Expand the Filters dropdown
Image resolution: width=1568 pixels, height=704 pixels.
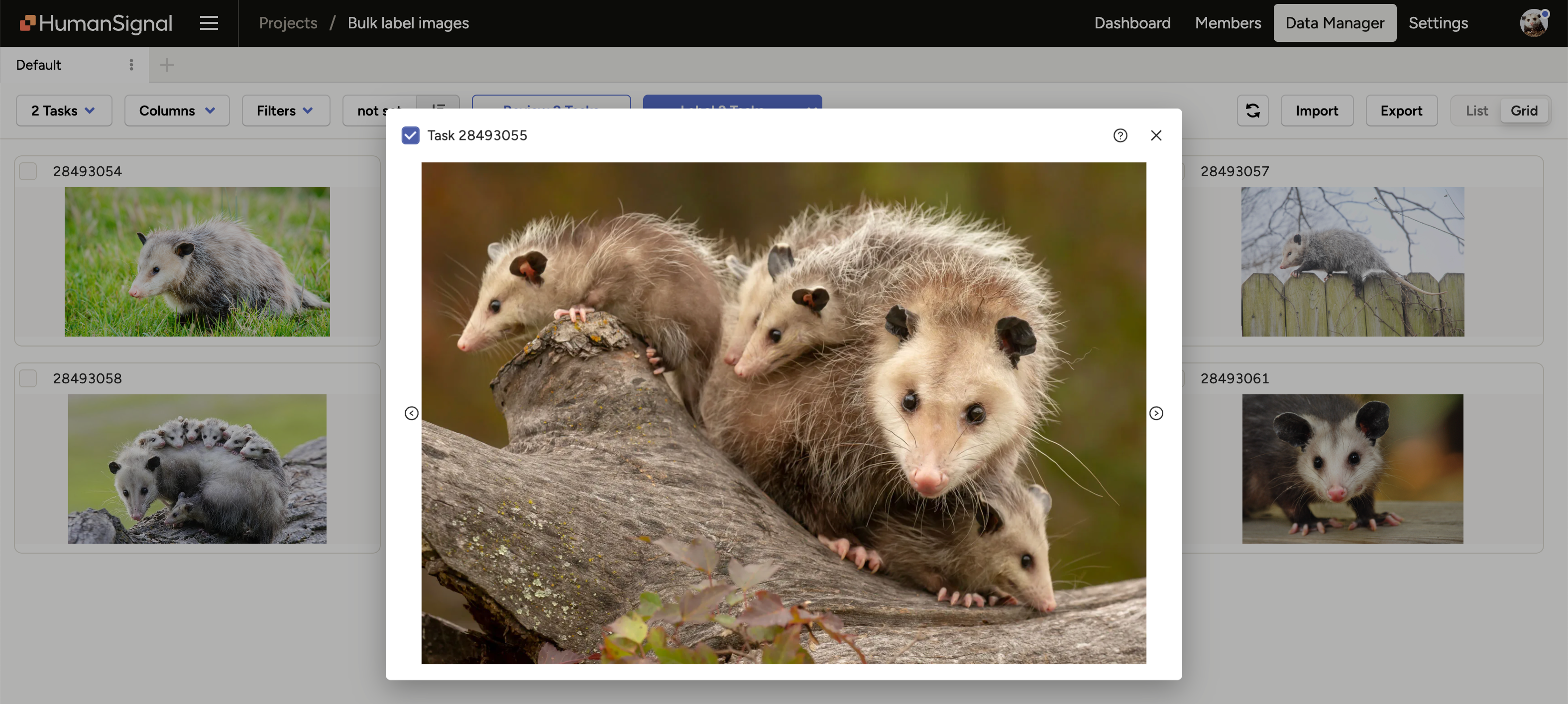285,110
